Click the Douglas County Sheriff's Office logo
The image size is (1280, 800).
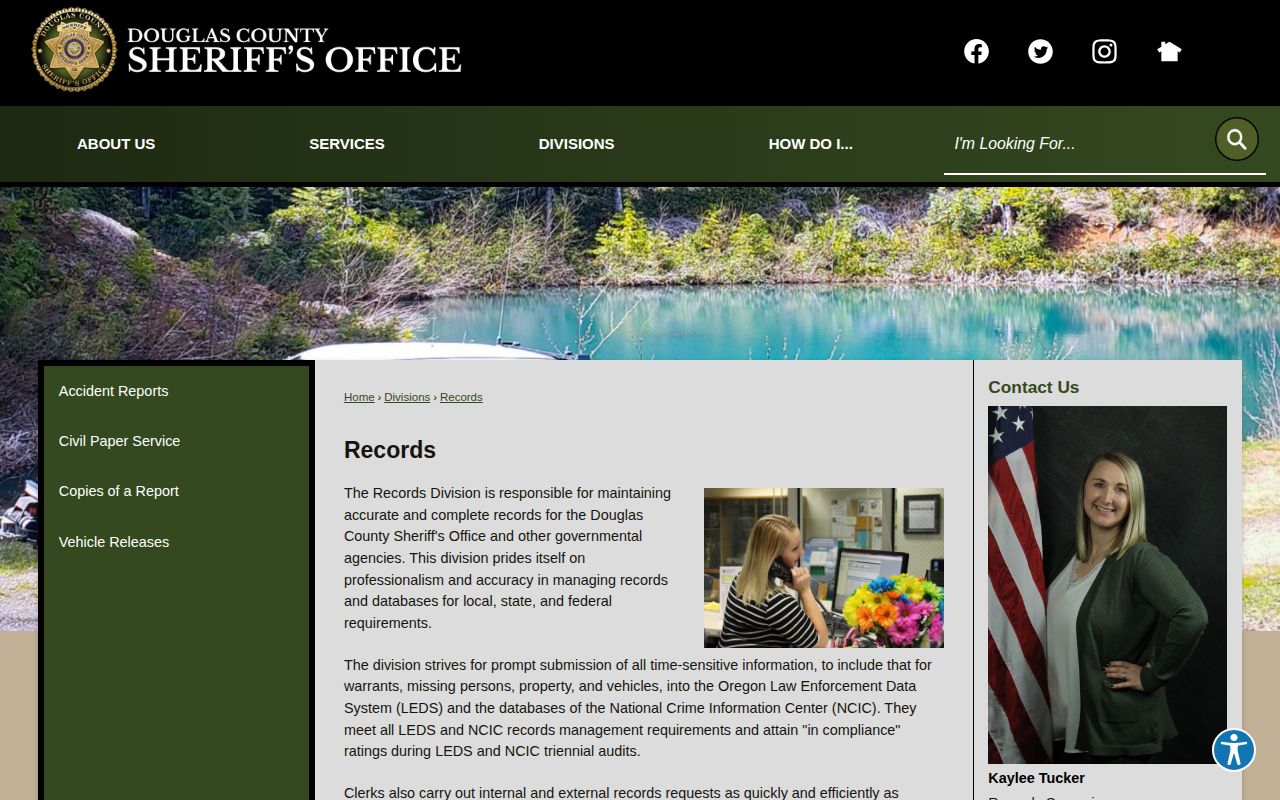(x=247, y=50)
